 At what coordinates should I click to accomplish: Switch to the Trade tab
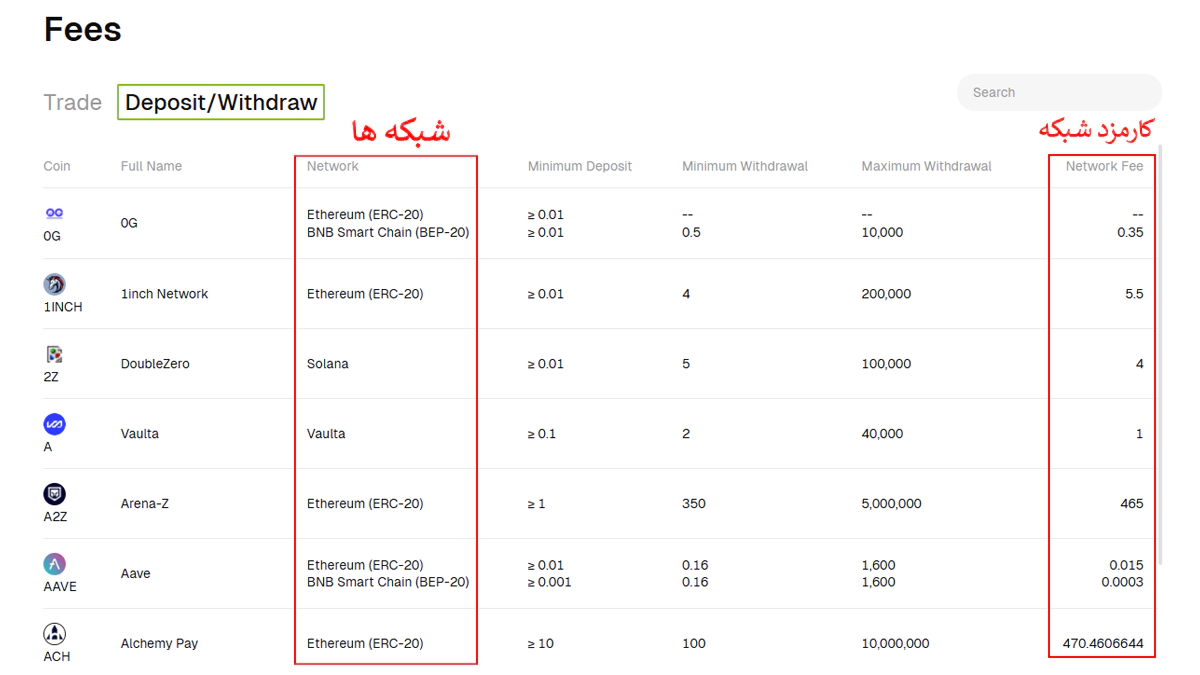point(72,102)
